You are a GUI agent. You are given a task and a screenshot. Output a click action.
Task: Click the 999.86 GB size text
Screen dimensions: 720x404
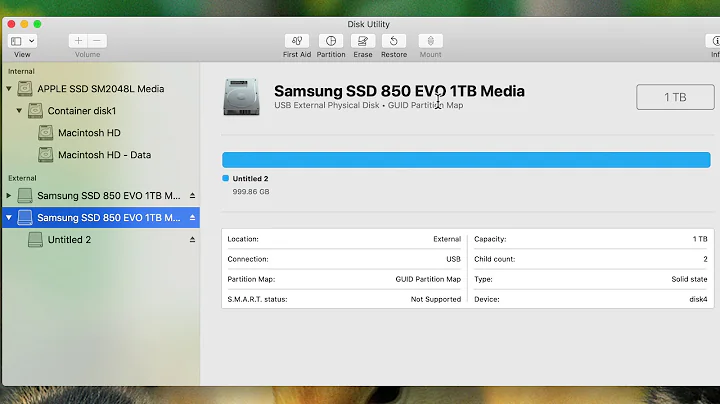[x=251, y=191]
